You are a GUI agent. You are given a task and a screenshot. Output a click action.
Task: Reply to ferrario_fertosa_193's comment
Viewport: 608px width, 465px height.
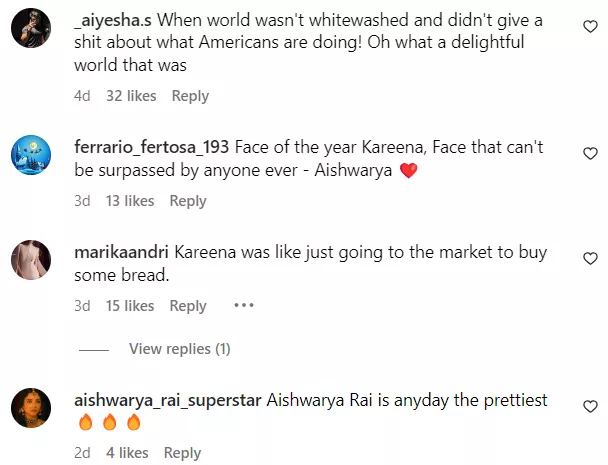click(187, 201)
